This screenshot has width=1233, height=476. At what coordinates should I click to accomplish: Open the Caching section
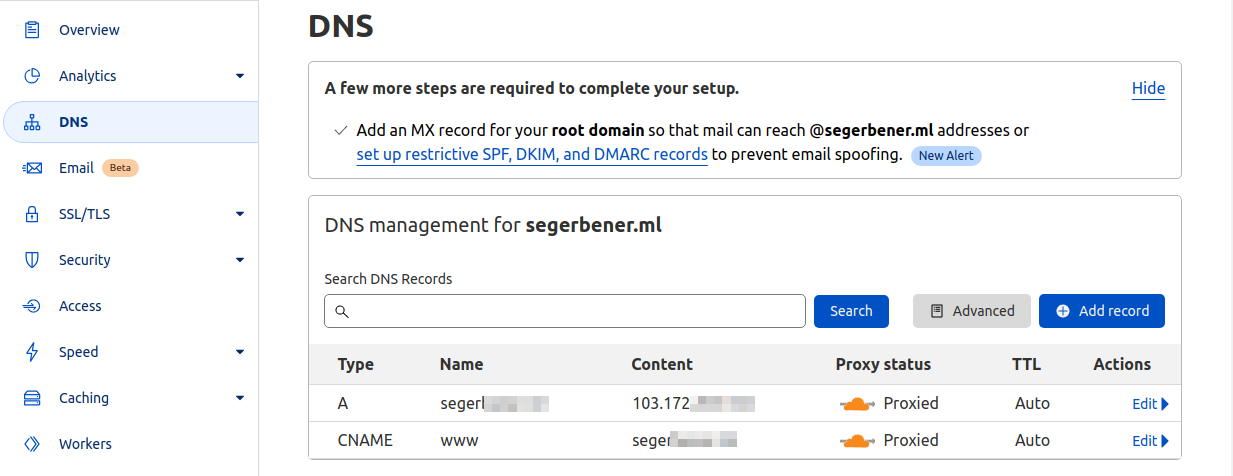coord(84,398)
